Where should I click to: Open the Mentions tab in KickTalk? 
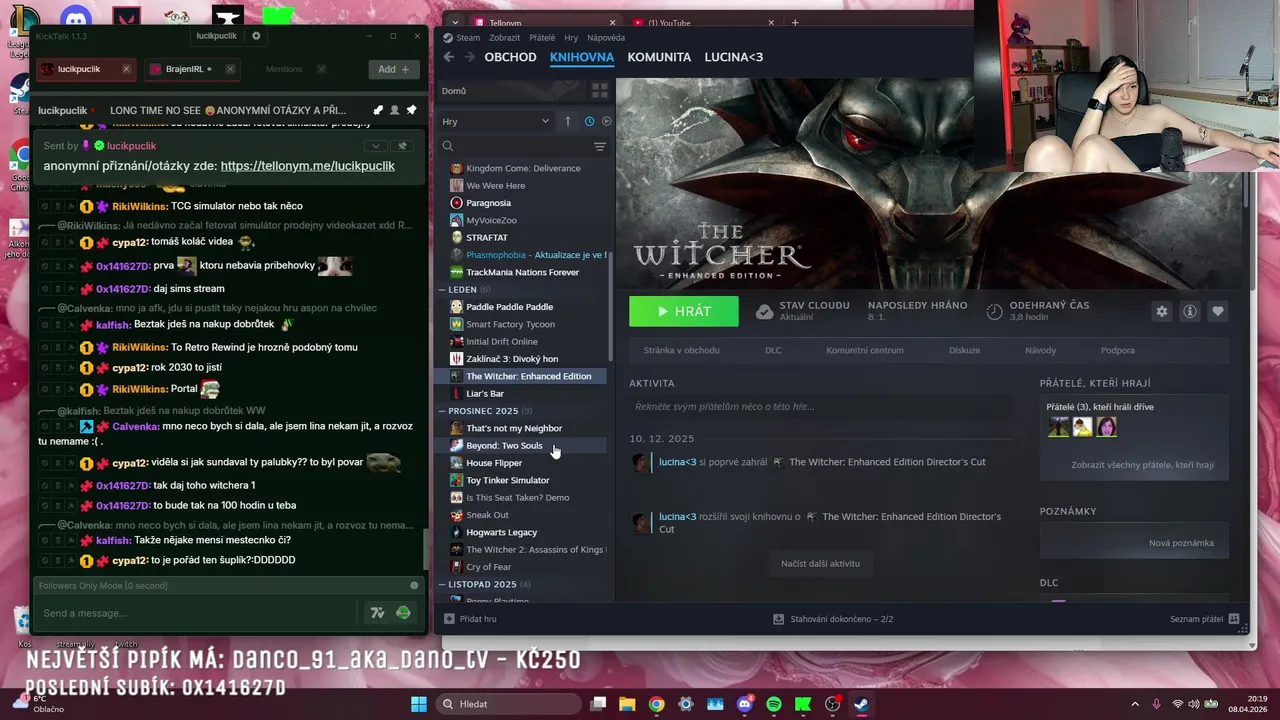(284, 69)
